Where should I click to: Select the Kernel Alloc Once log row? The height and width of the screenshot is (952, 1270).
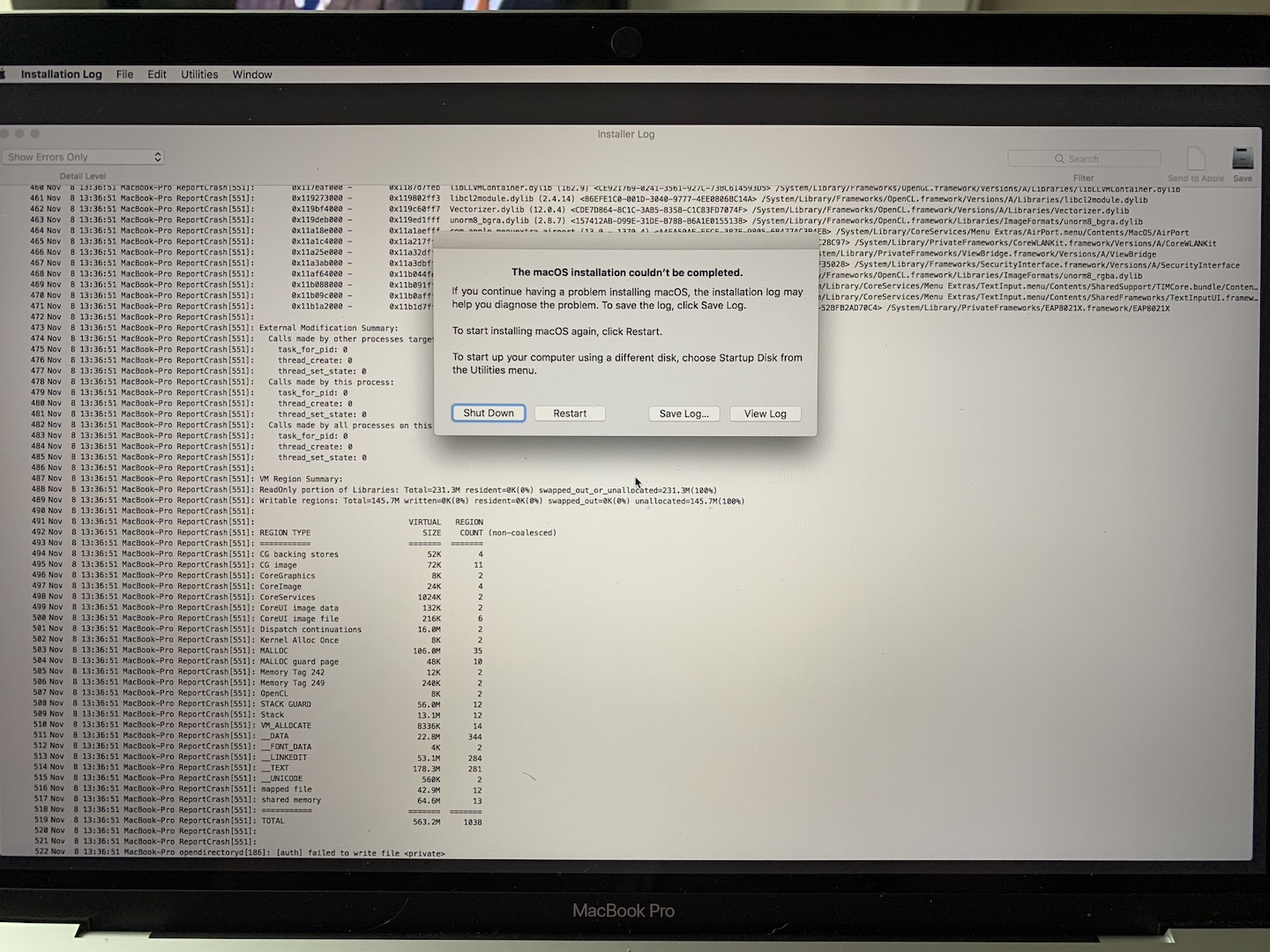257,640
